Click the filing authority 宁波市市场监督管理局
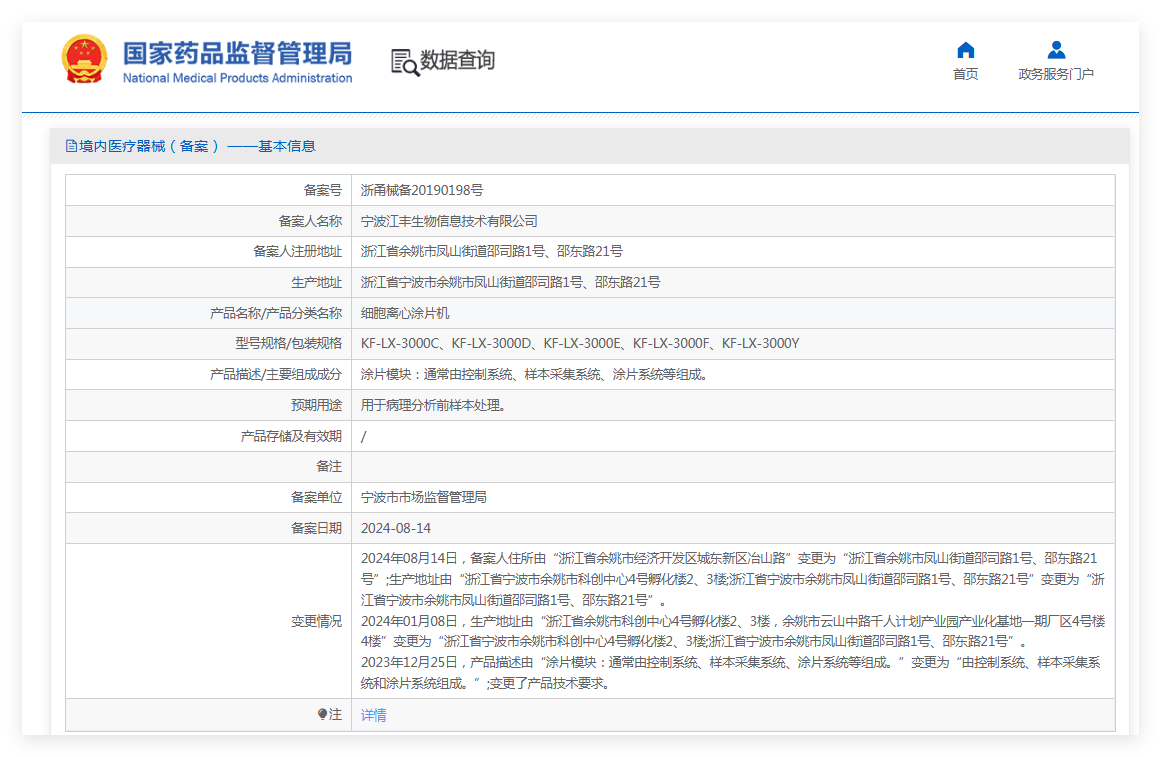Image resolution: width=1161 pixels, height=757 pixels. click(423, 497)
